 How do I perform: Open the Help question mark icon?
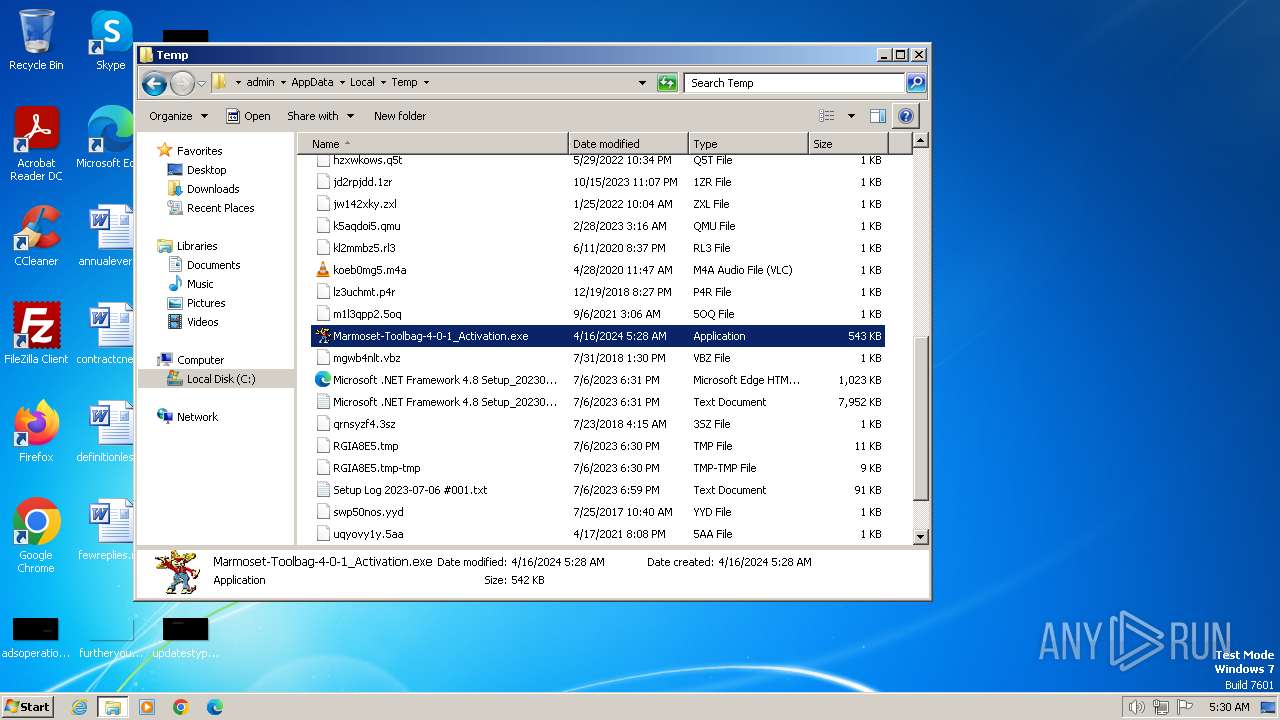[x=905, y=116]
